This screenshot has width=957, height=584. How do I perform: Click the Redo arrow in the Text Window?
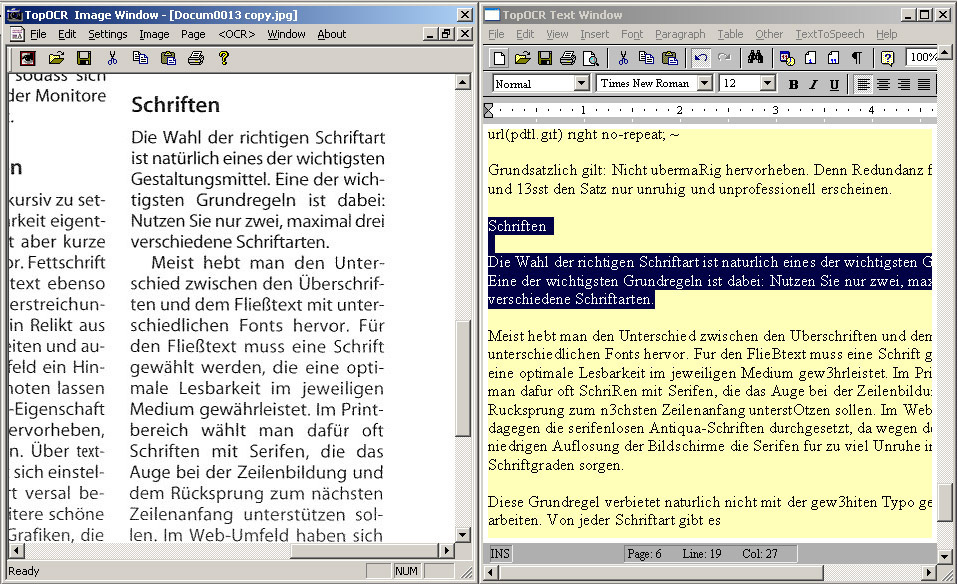click(724, 58)
